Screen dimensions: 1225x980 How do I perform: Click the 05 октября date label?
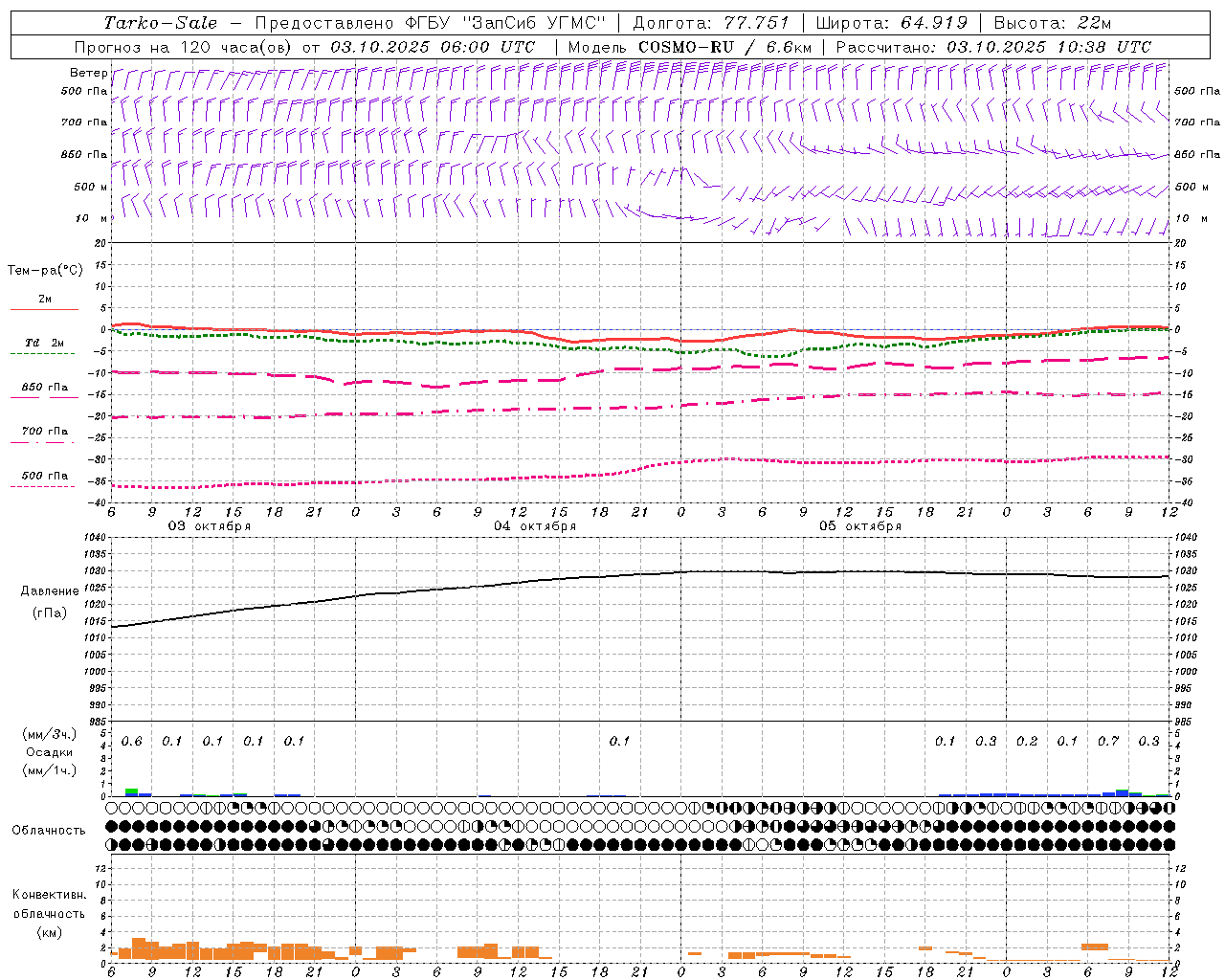[860, 526]
